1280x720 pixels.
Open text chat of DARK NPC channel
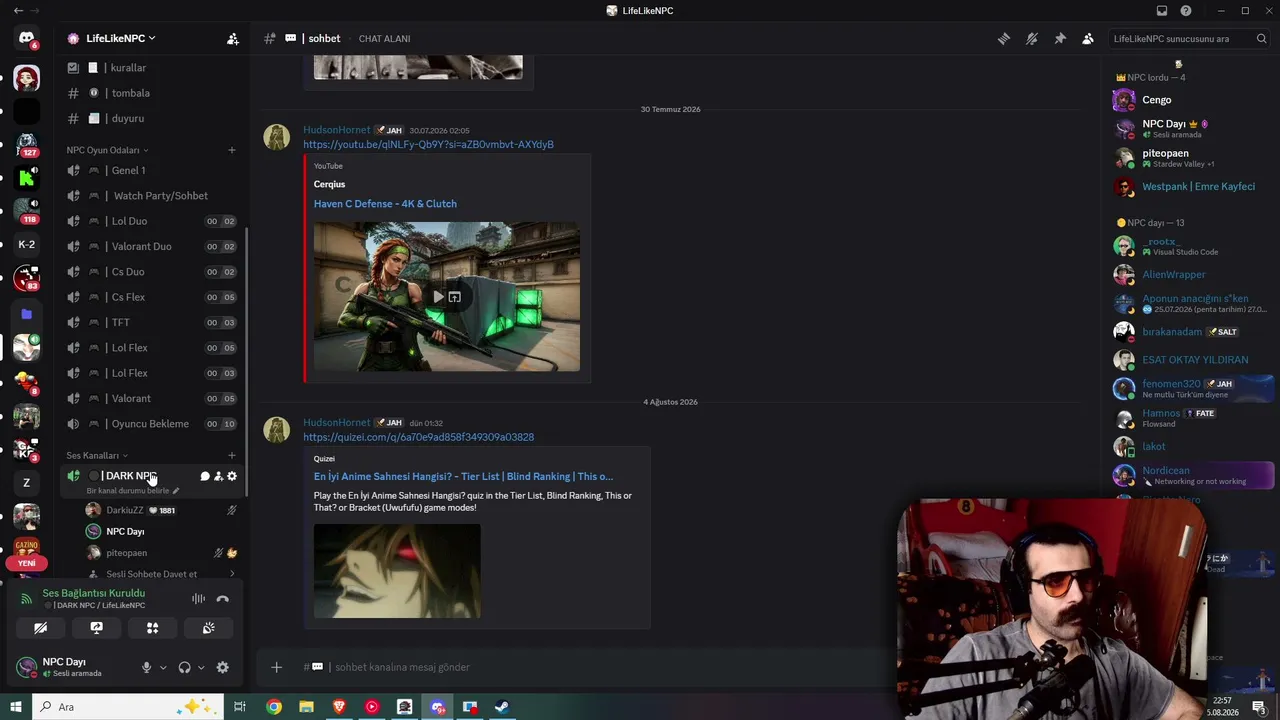205,476
